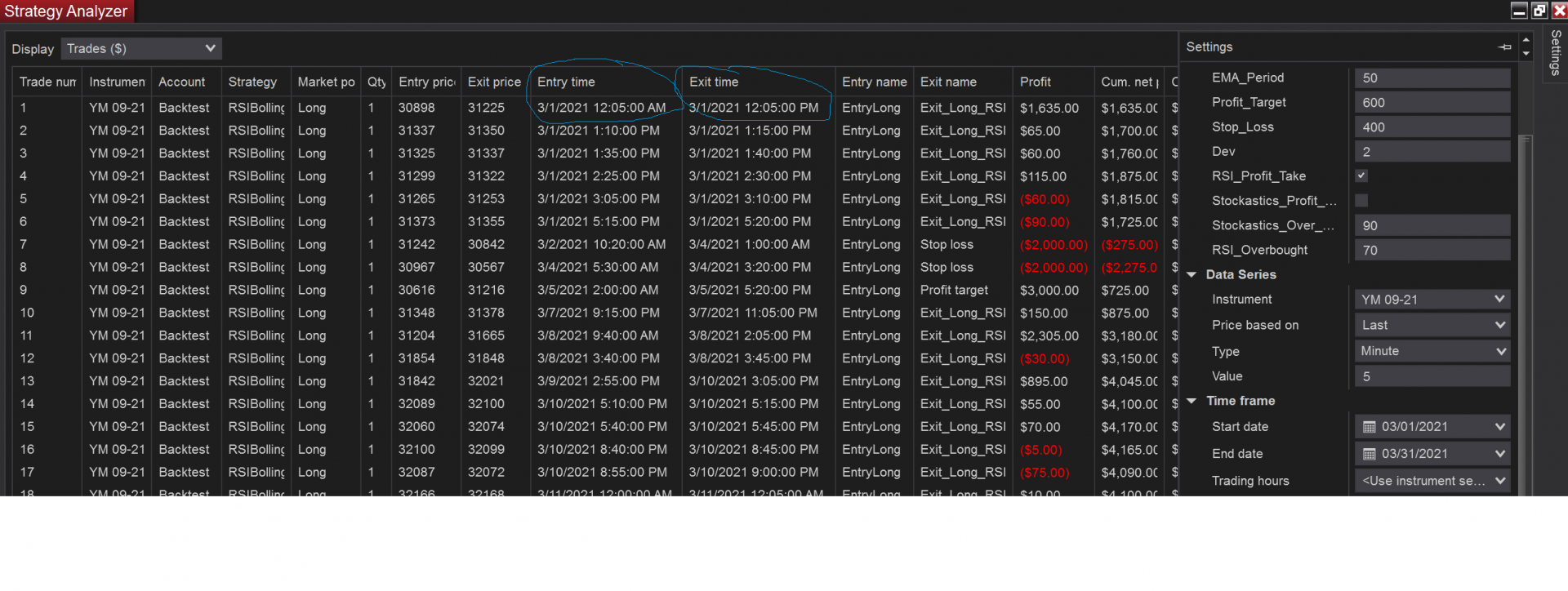Open the Price based on dropdown

coord(1432,325)
